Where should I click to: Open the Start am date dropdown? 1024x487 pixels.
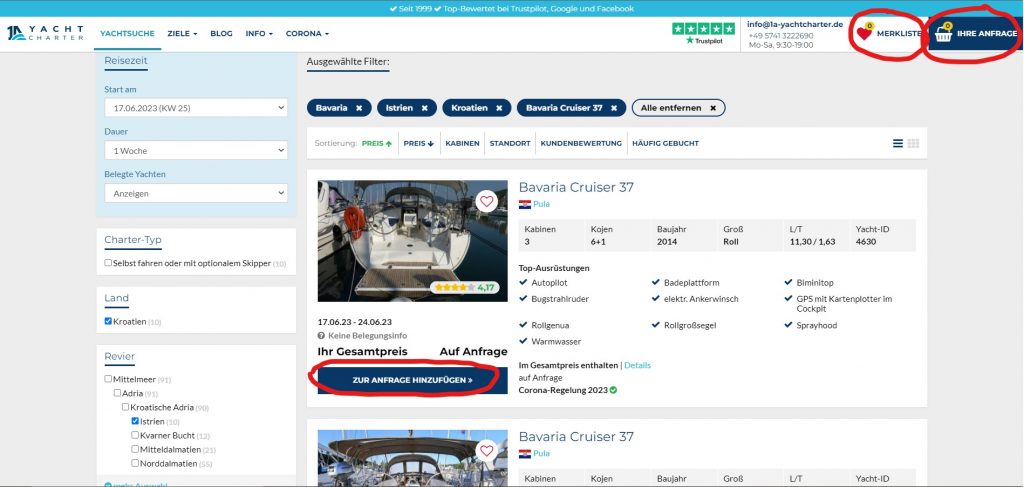tap(195, 107)
